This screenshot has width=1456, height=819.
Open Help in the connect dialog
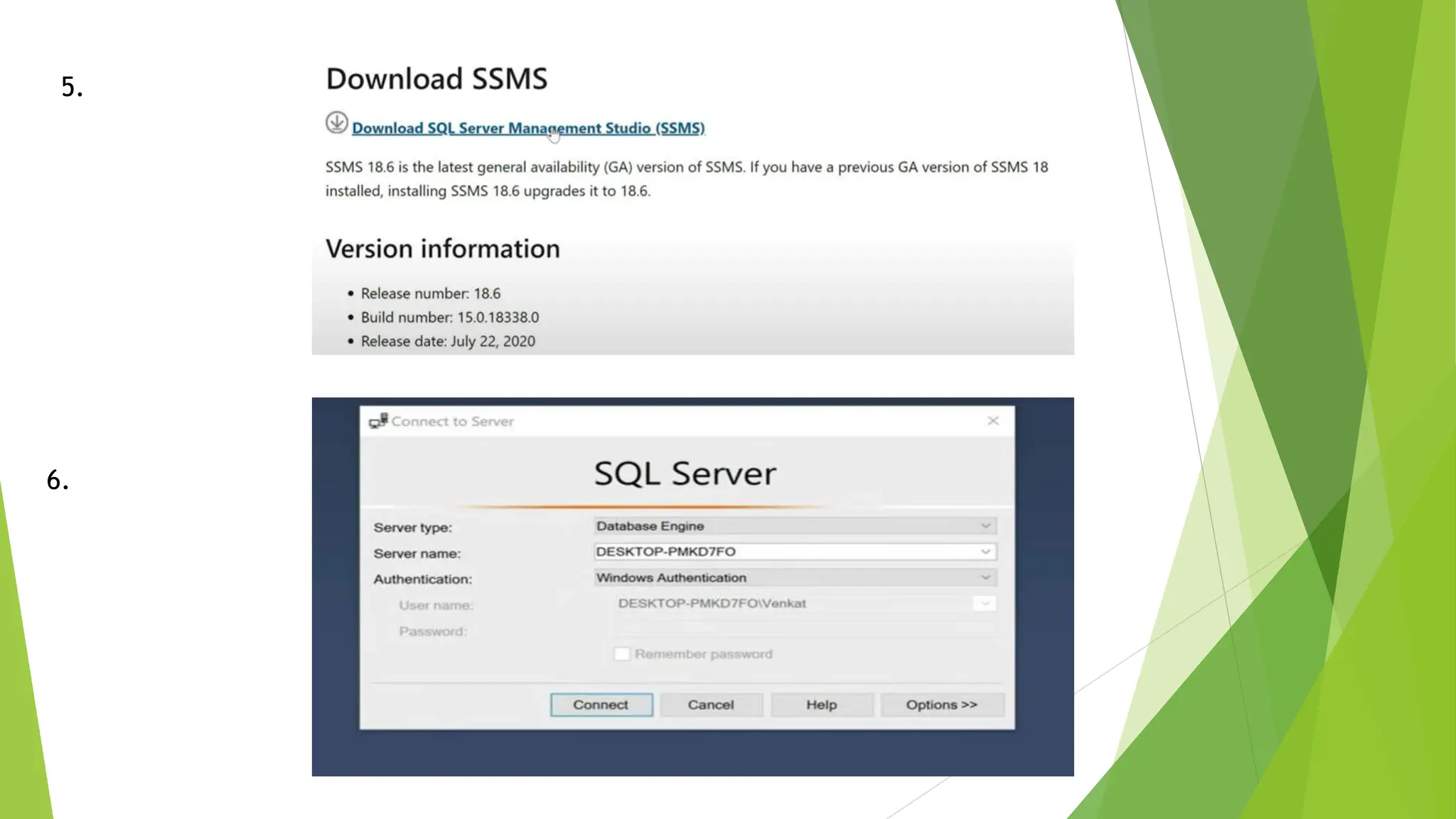pos(822,705)
